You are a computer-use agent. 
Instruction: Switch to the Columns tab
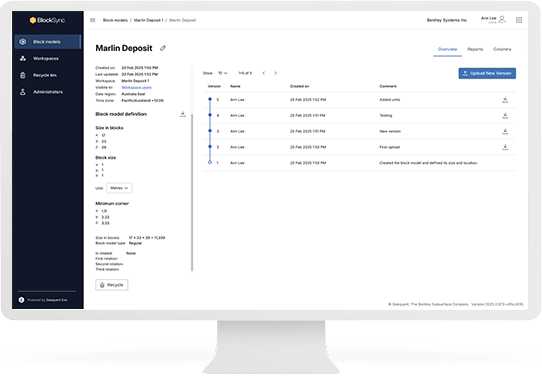pyautogui.click(x=502, y=49)
